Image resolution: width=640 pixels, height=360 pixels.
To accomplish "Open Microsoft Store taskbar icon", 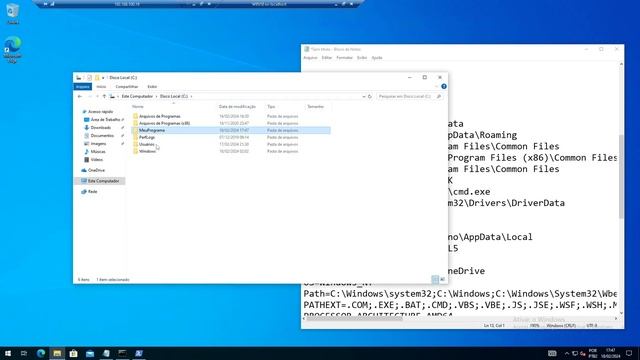I will (73, 353).
